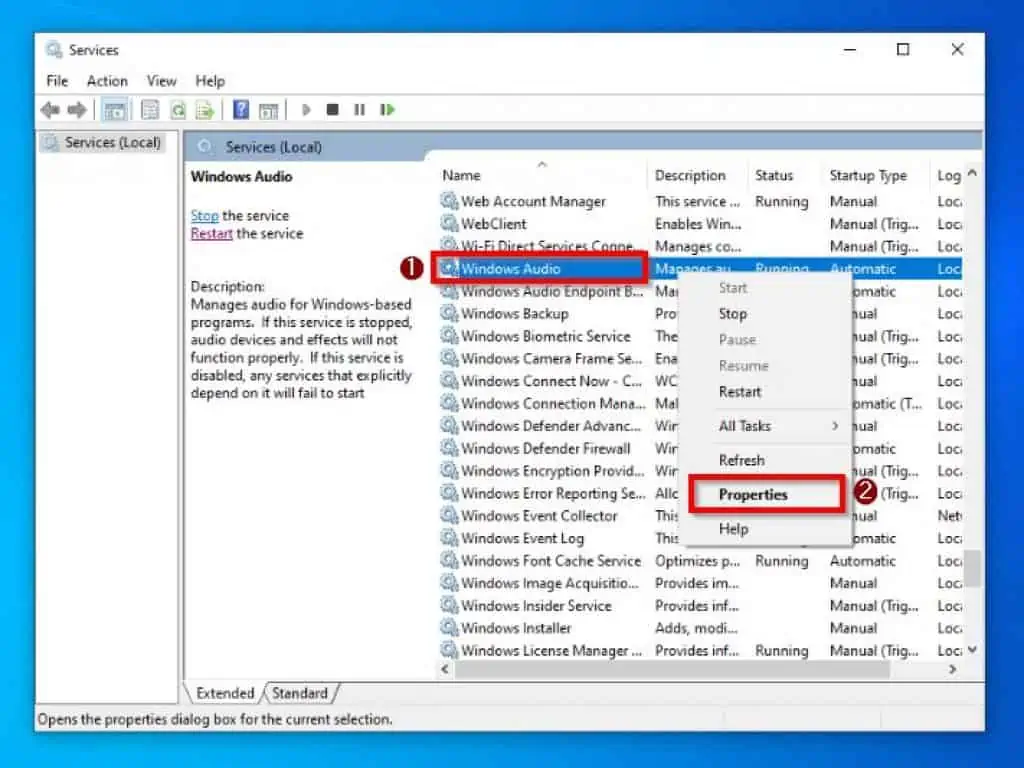The height and width of the screenshot is (768, 1024).
Task: Switch to the Extended tab
Action: tap(225, 693)
